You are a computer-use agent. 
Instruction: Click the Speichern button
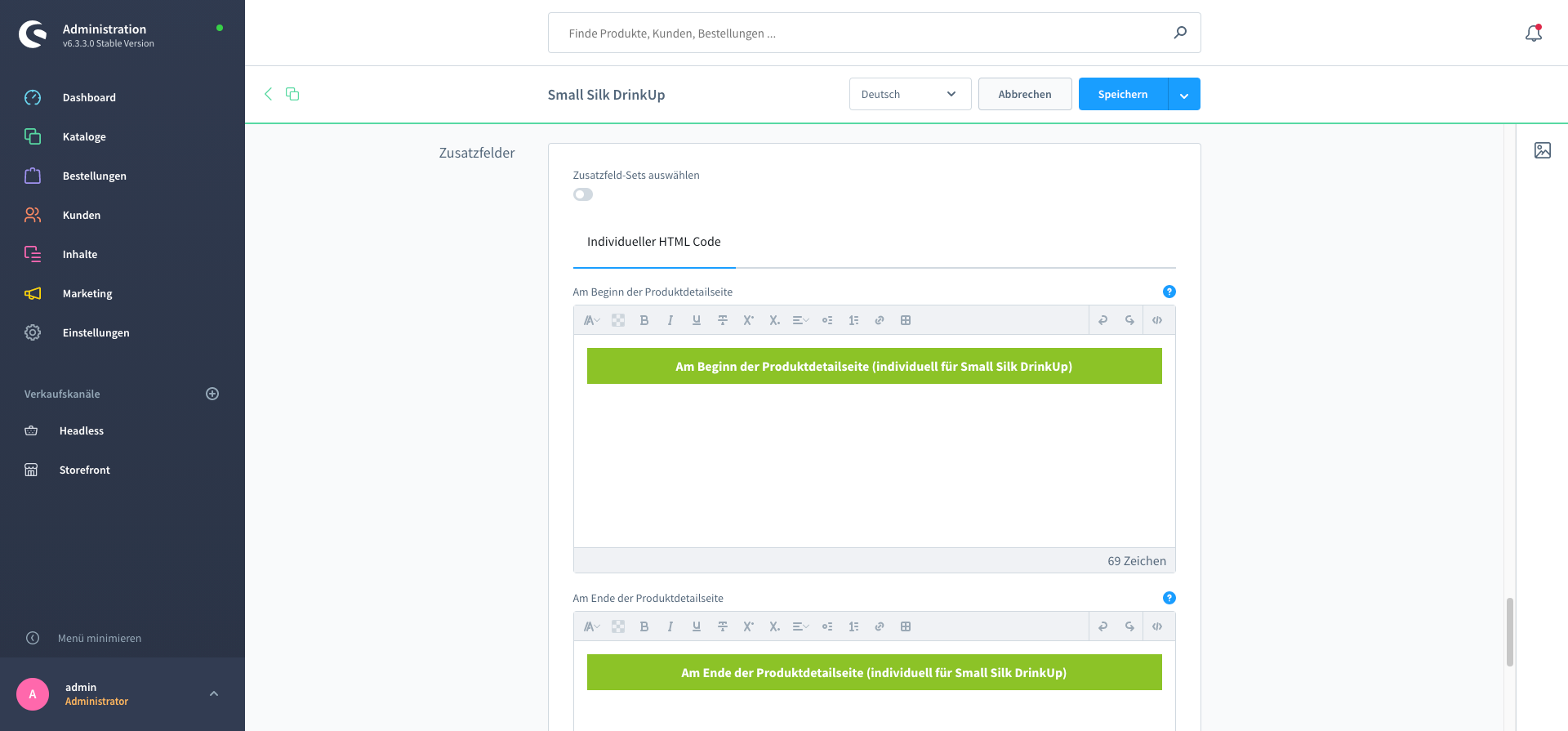tap(1123, 94)
